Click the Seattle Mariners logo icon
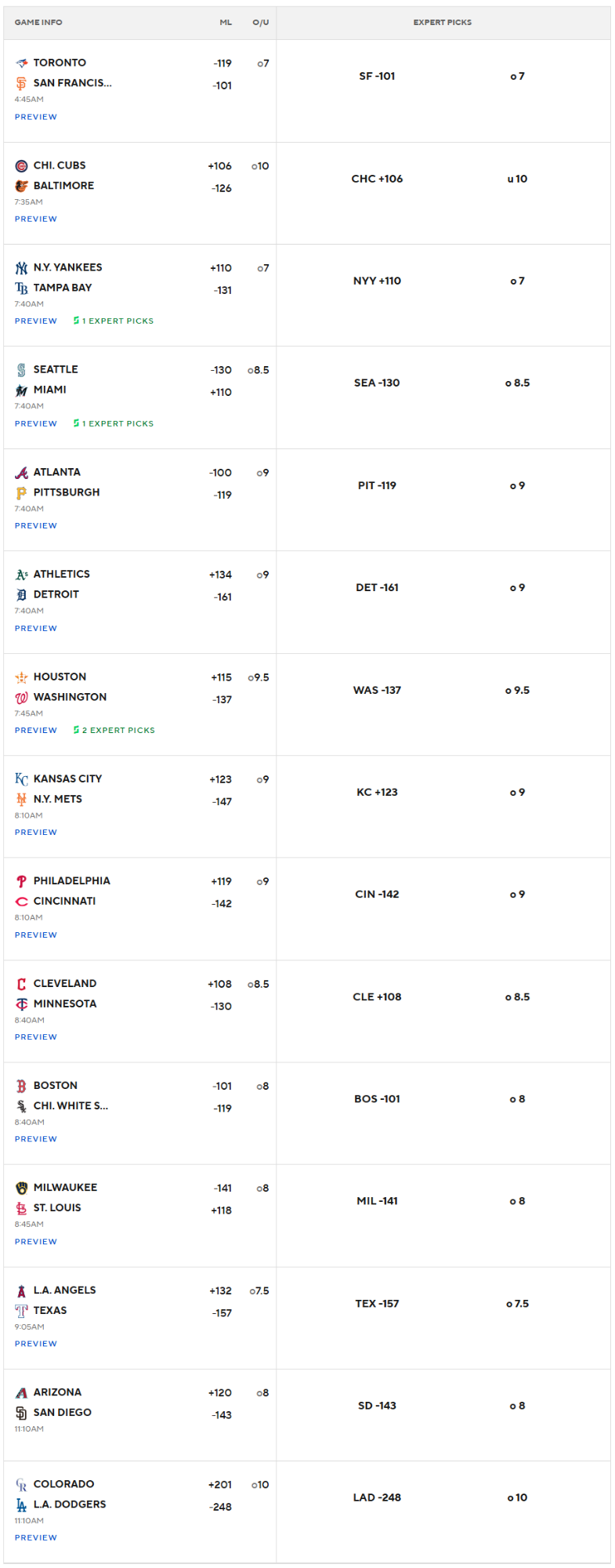 point(21,369)
